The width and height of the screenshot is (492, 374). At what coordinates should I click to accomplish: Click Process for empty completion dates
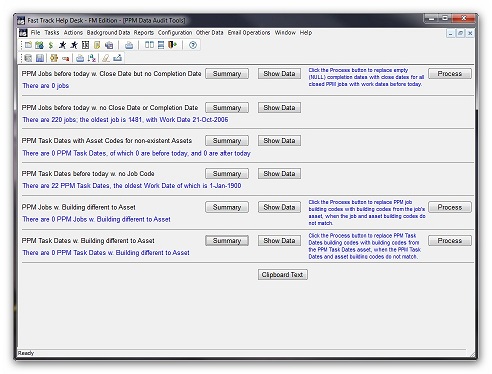(x=450, y=74)
